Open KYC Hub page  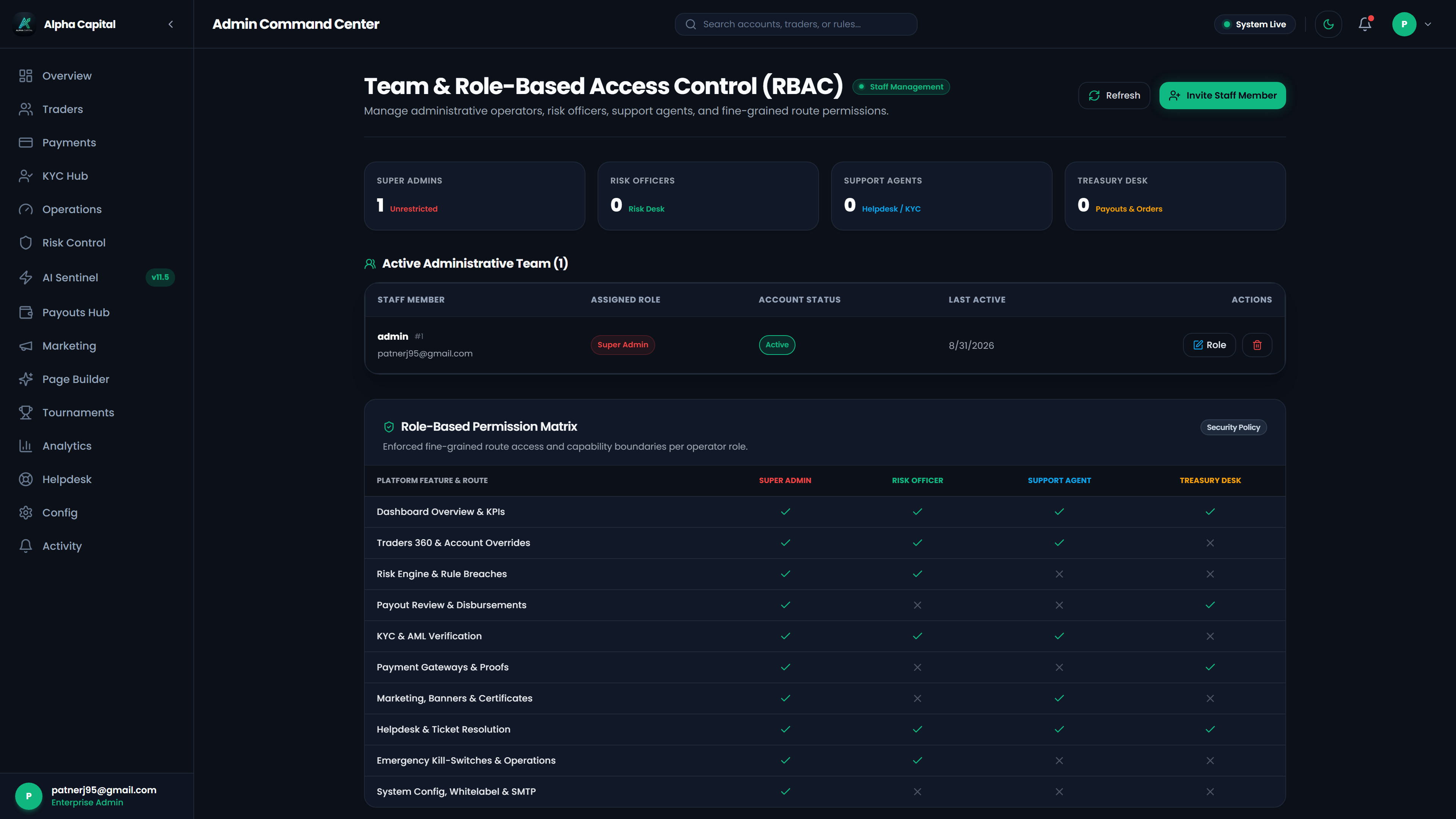(x=97, y=176)
